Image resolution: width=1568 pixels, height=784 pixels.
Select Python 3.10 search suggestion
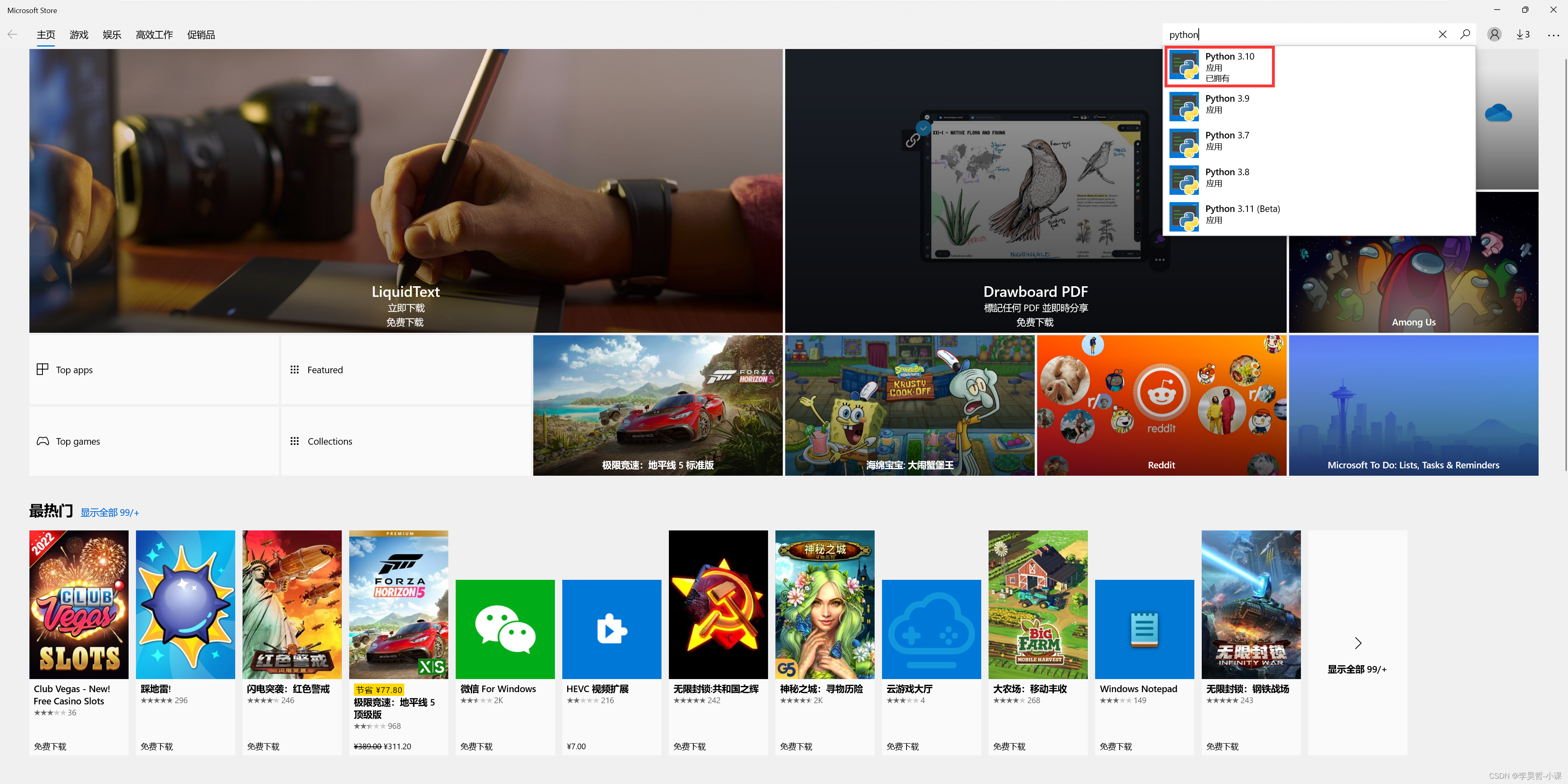pos(1319,66)
